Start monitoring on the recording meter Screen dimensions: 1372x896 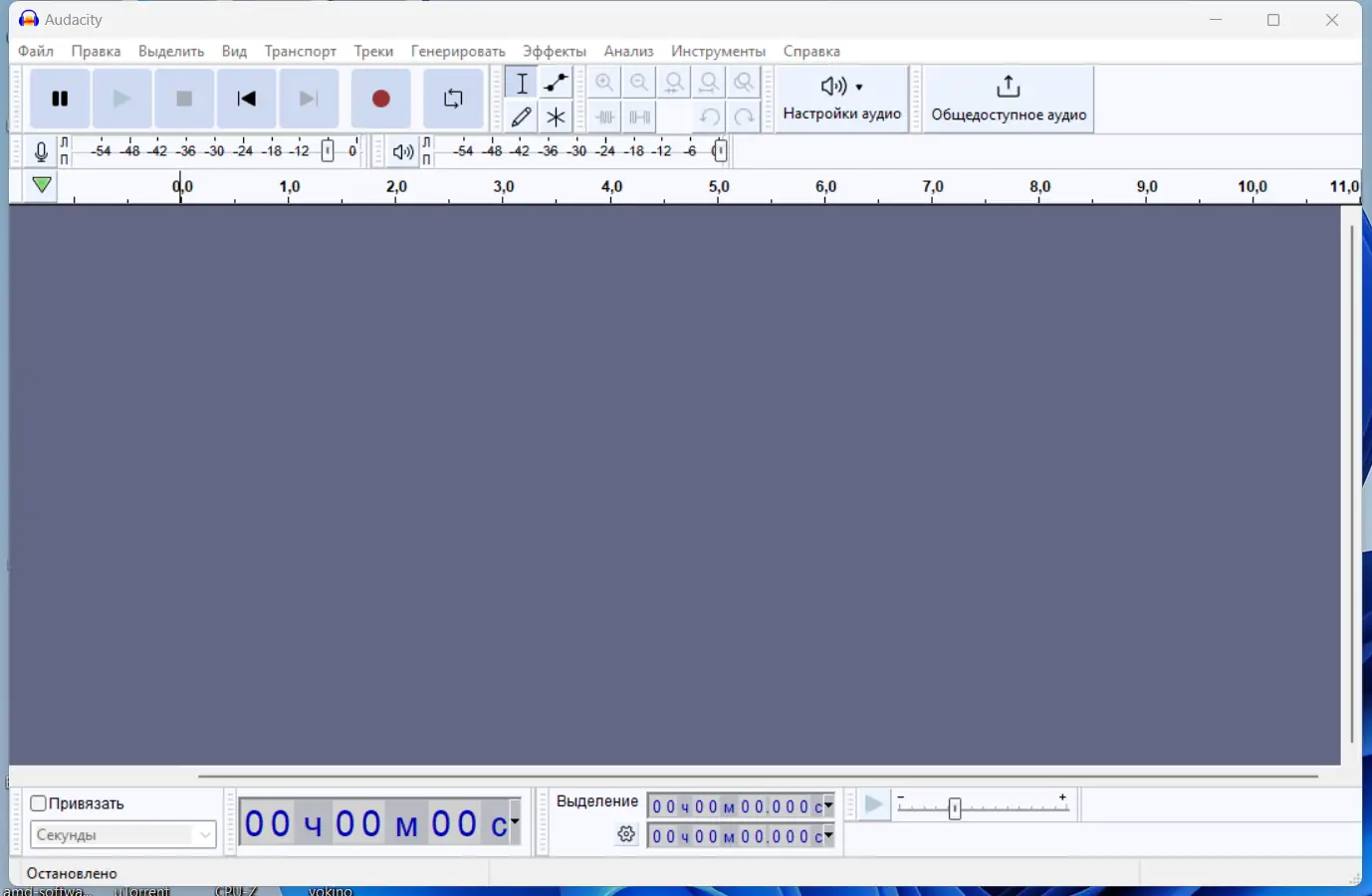tap(41, 151)
